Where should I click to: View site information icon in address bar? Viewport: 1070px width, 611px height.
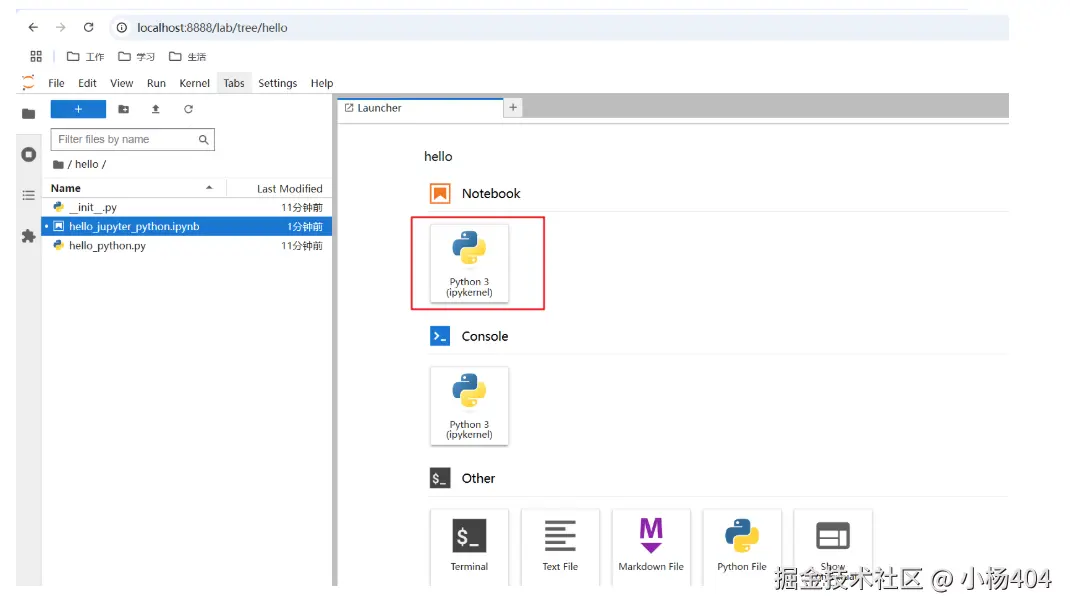121,27
